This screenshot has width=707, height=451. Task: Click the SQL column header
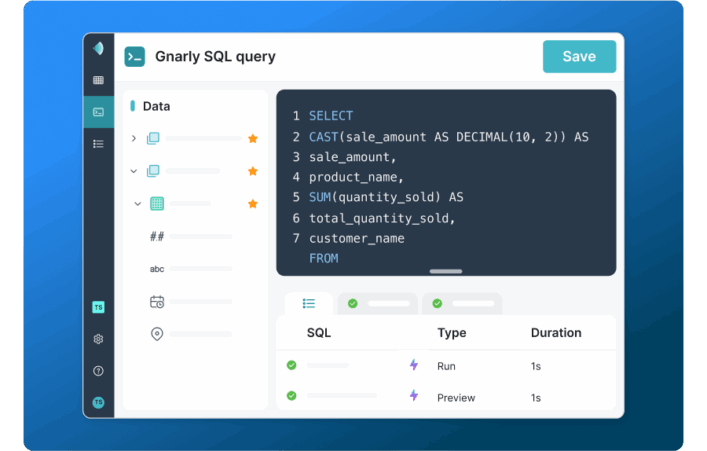click(319, 333)
